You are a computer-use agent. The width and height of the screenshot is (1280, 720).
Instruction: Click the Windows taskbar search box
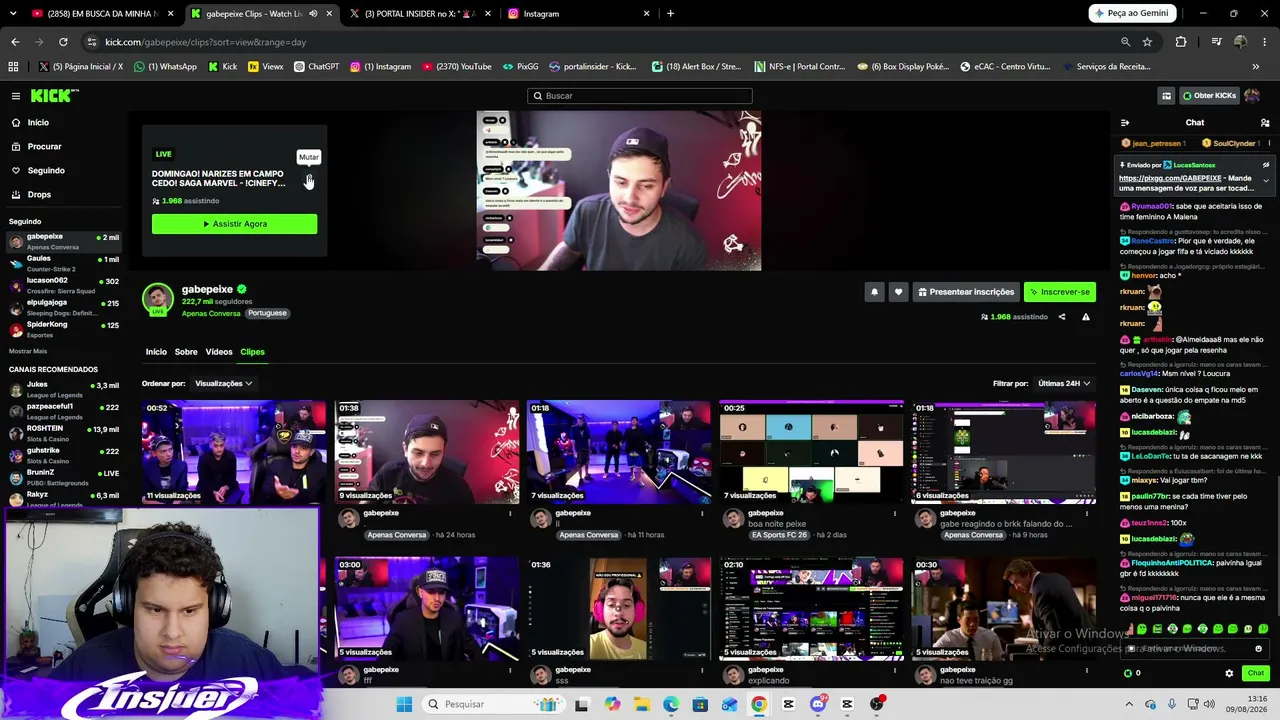pyautogui.click(x=493, y=704)
